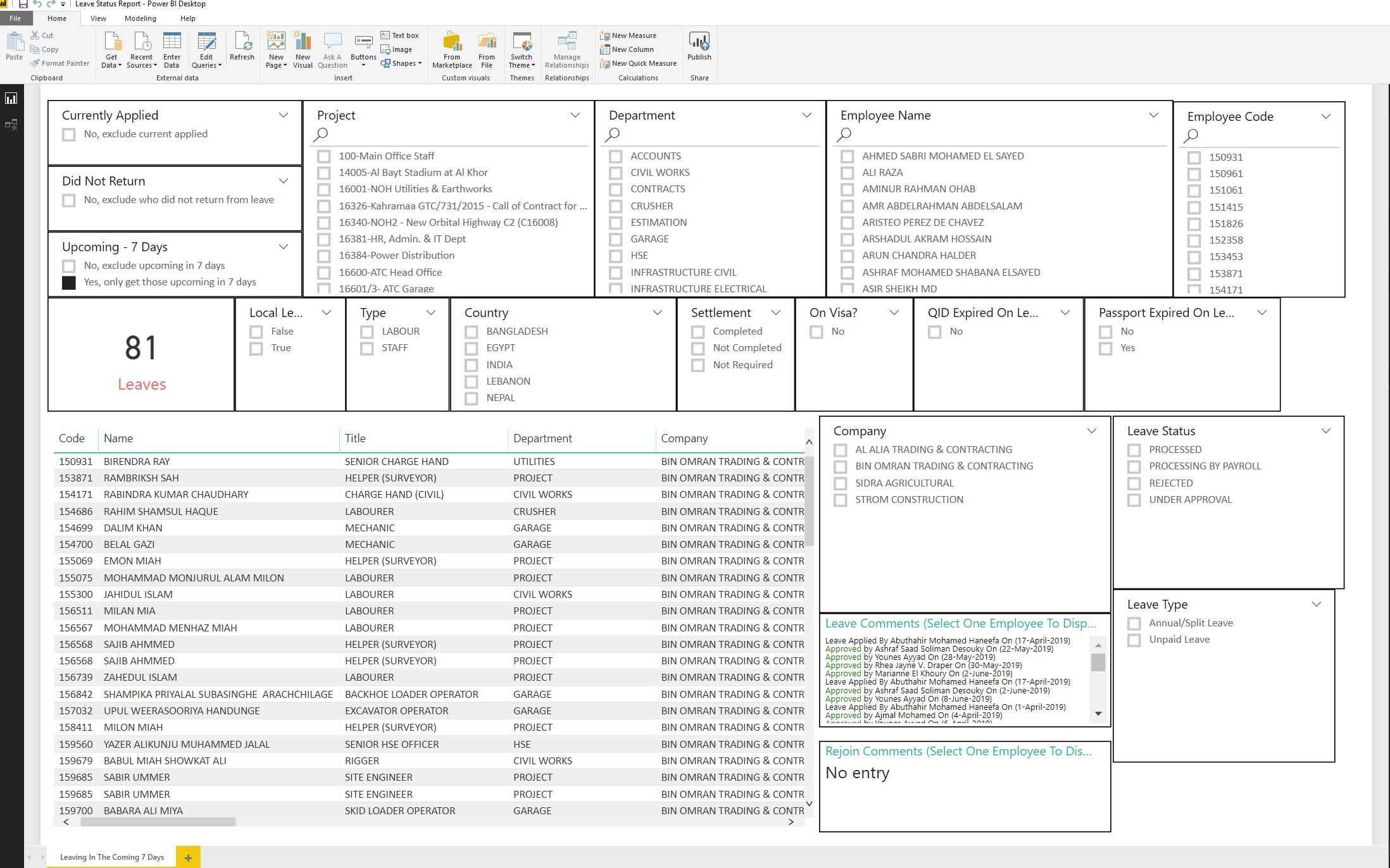The image size is (1390, 868).
Task: Open the View ribbon tab
Action: coord(98,18)
